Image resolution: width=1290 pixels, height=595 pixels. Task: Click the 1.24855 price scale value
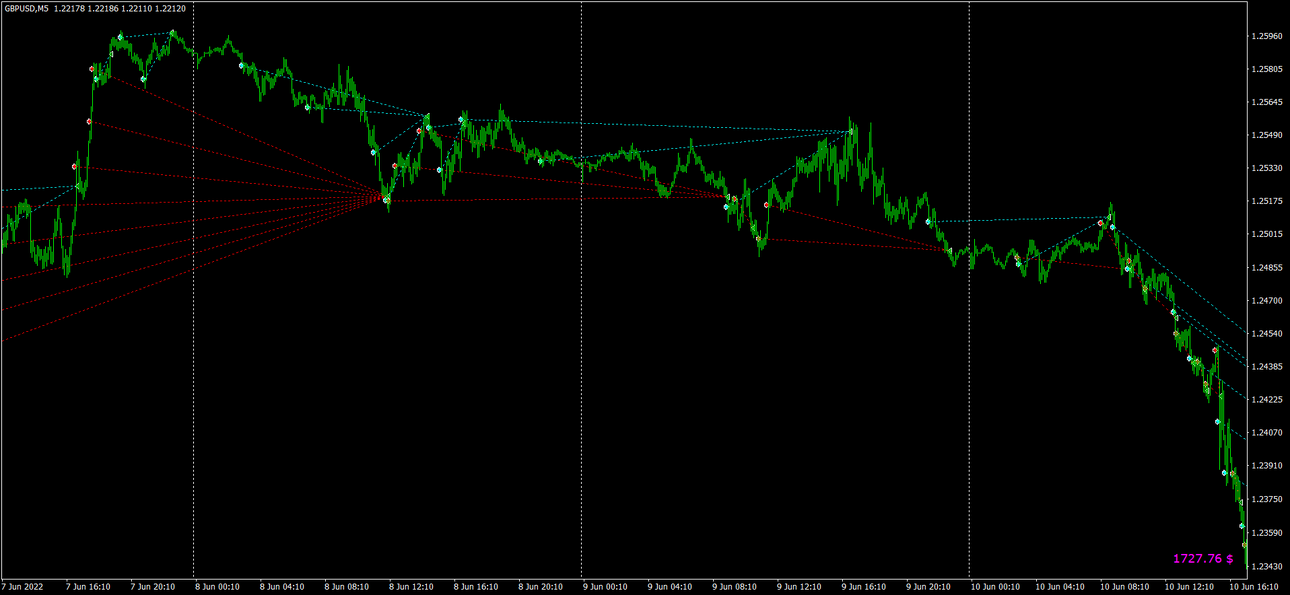coord(1267,268)
